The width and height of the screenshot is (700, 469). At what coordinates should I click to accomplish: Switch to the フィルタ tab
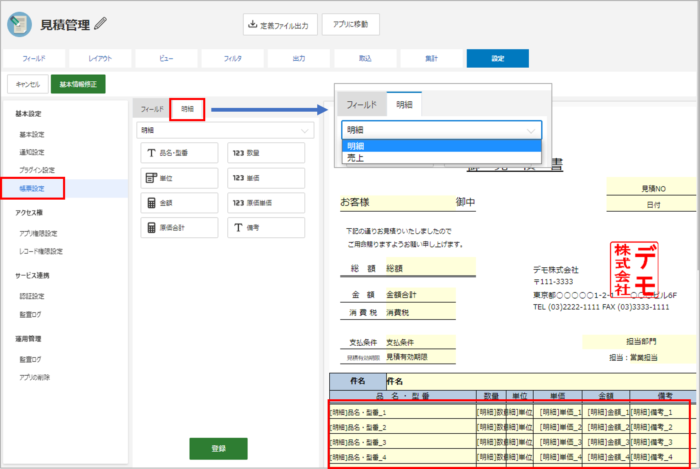[x=233, y=58]
